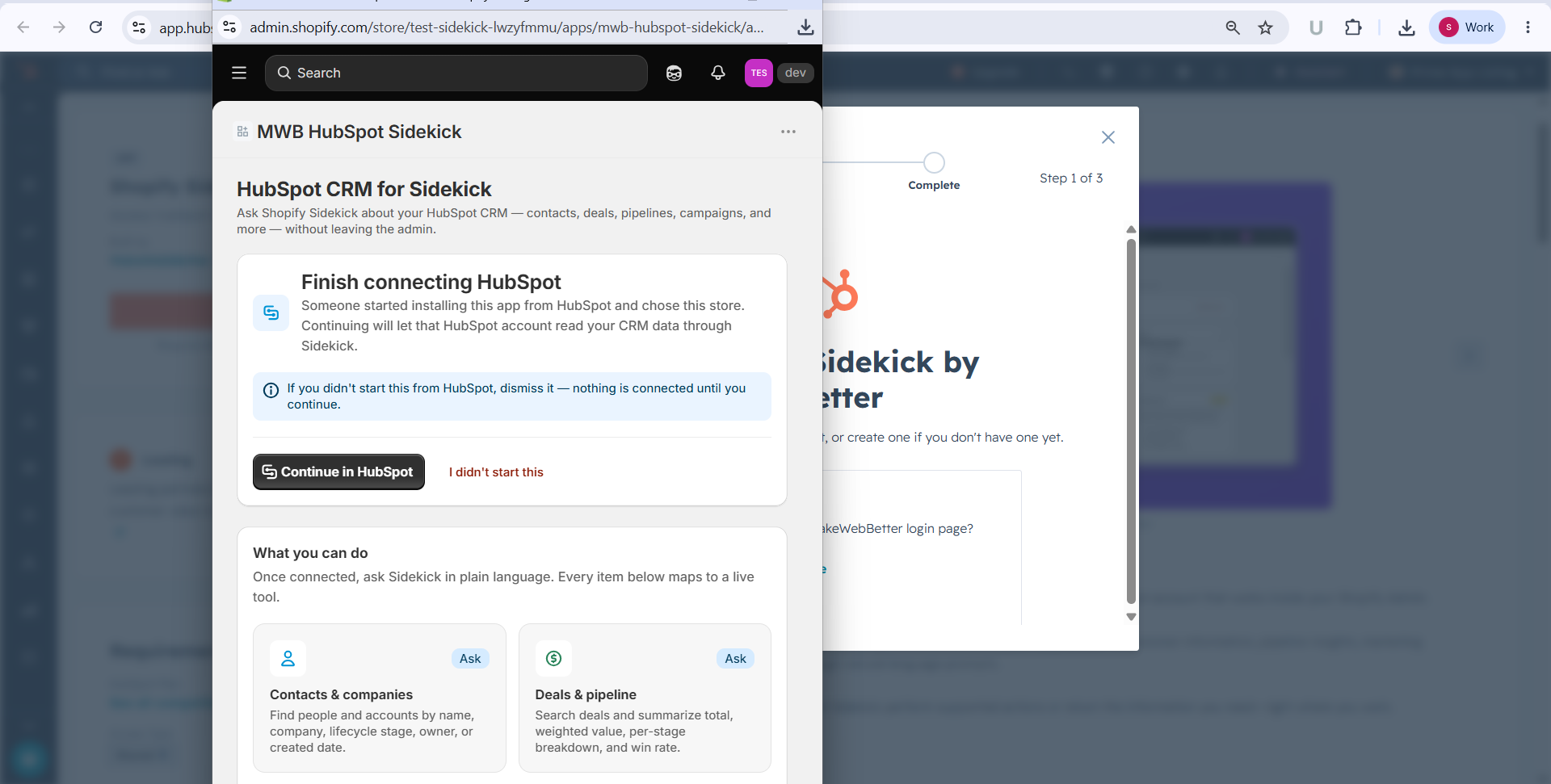Click the dev badge in Shopify header

coord(796,73)
